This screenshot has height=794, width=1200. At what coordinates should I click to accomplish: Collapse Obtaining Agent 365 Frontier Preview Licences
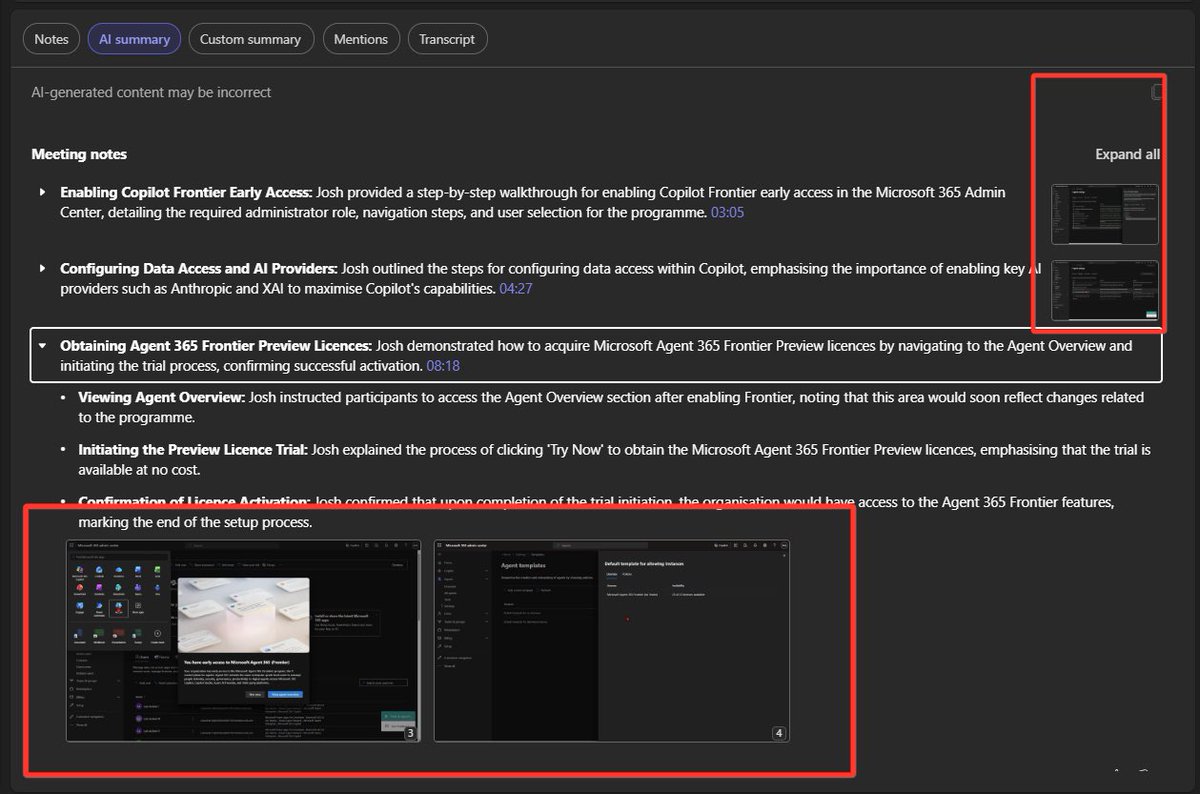coord(42,346)
